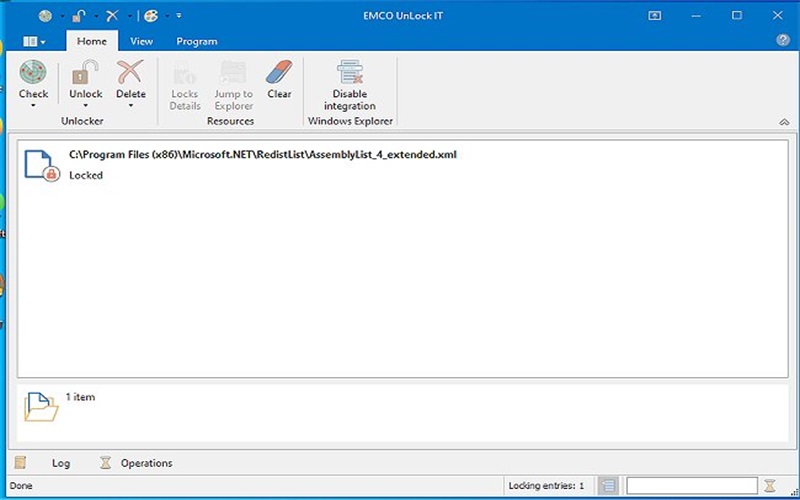Collapse the ribbon with chevron
This screenshot has width=800, height=500.
pos(784,122)
